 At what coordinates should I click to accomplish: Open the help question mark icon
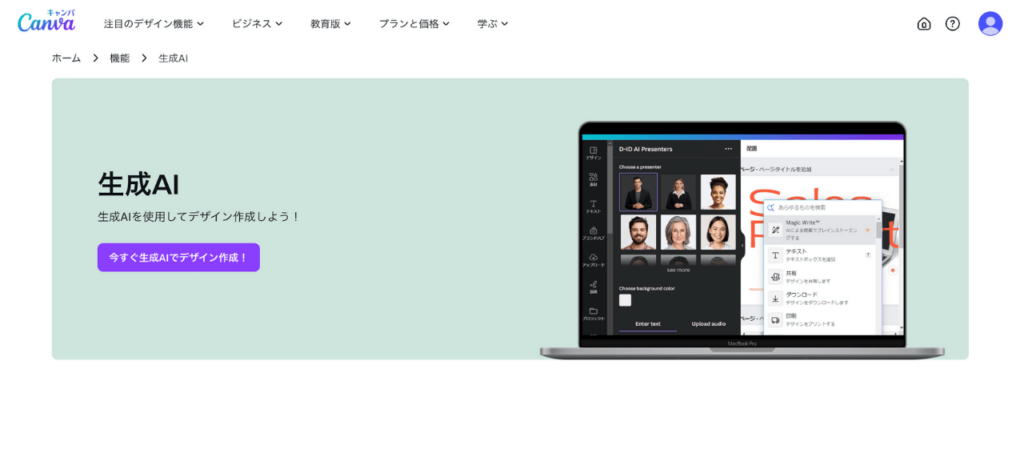[952, 24]
